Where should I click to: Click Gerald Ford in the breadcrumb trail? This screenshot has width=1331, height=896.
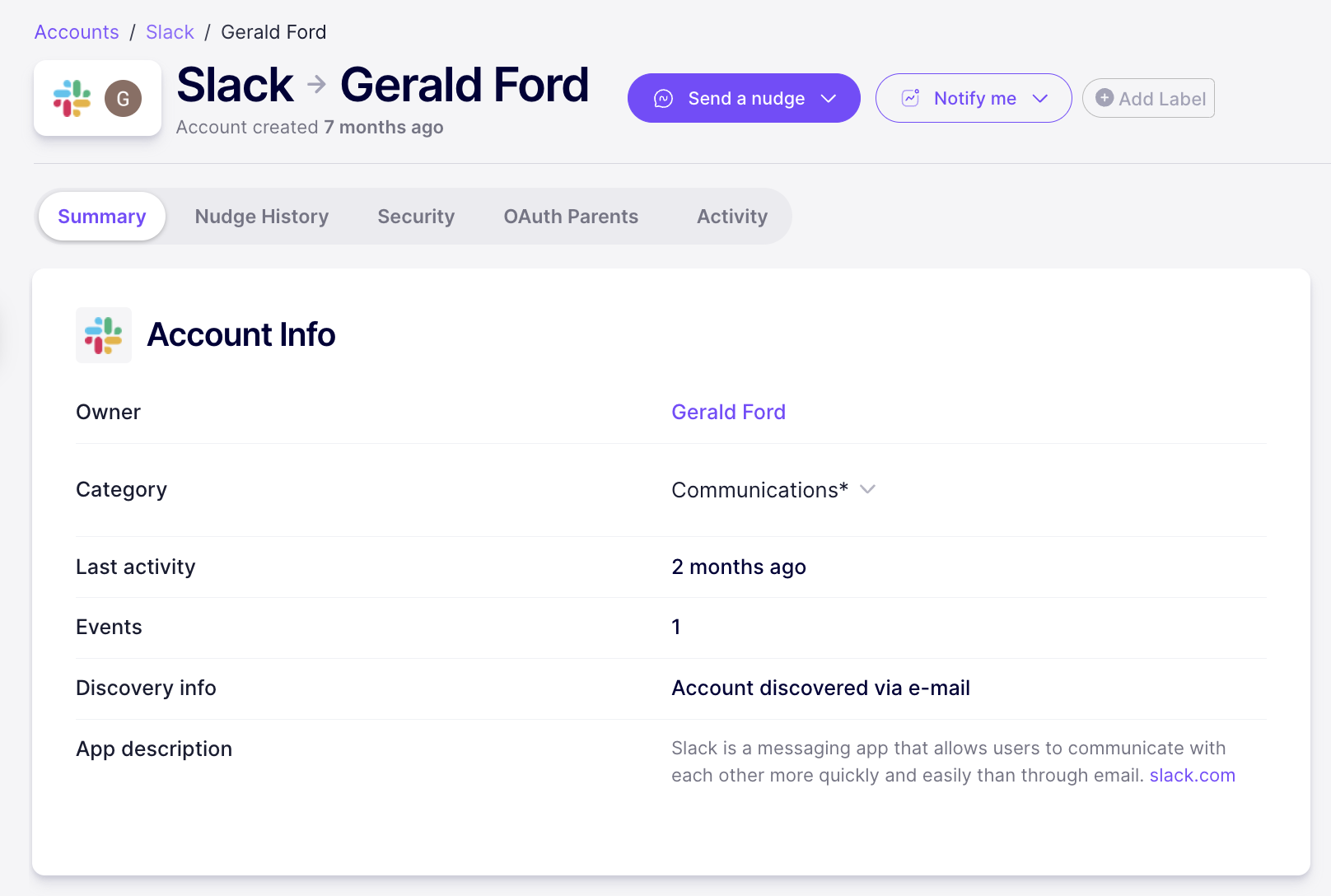click(x=273, y=32)
